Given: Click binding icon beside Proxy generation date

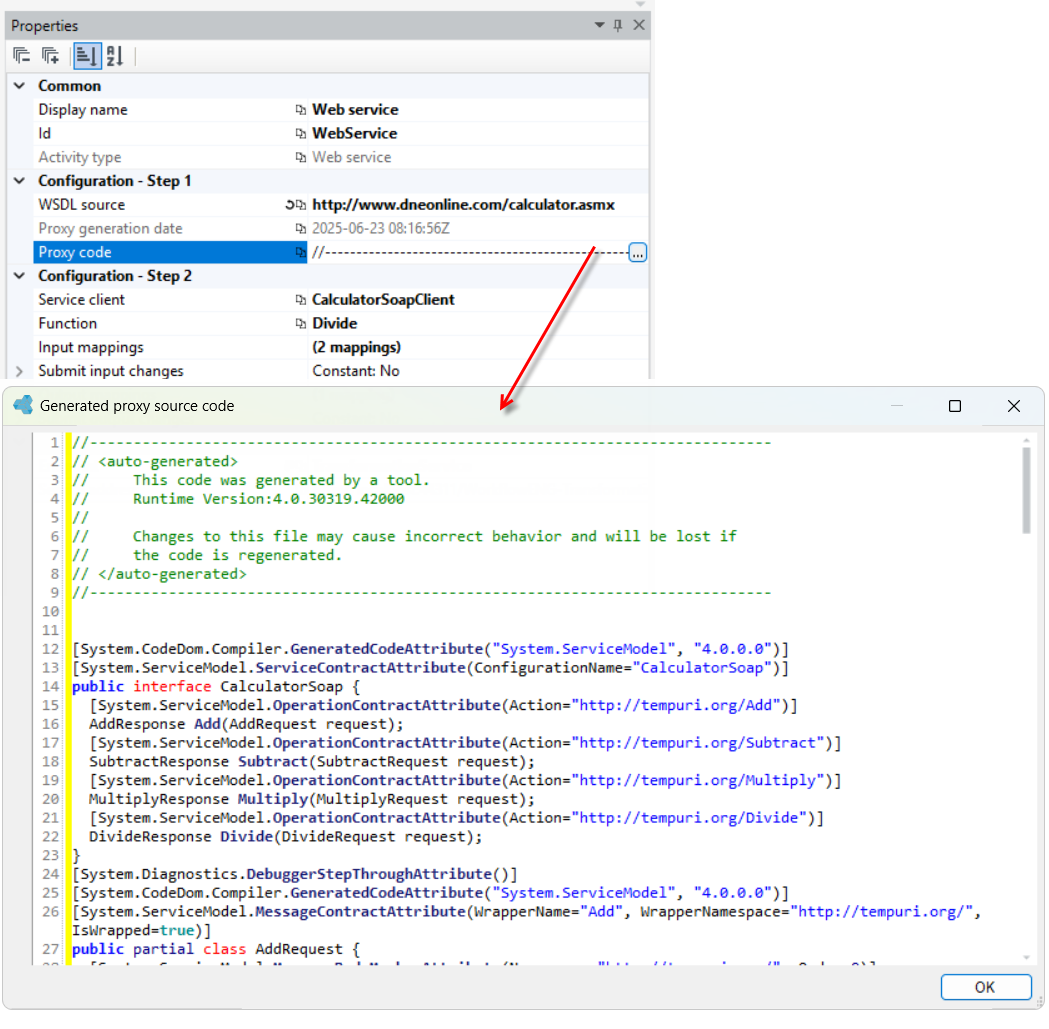Looking at the screenshot, I should click(x=300, y=229).
